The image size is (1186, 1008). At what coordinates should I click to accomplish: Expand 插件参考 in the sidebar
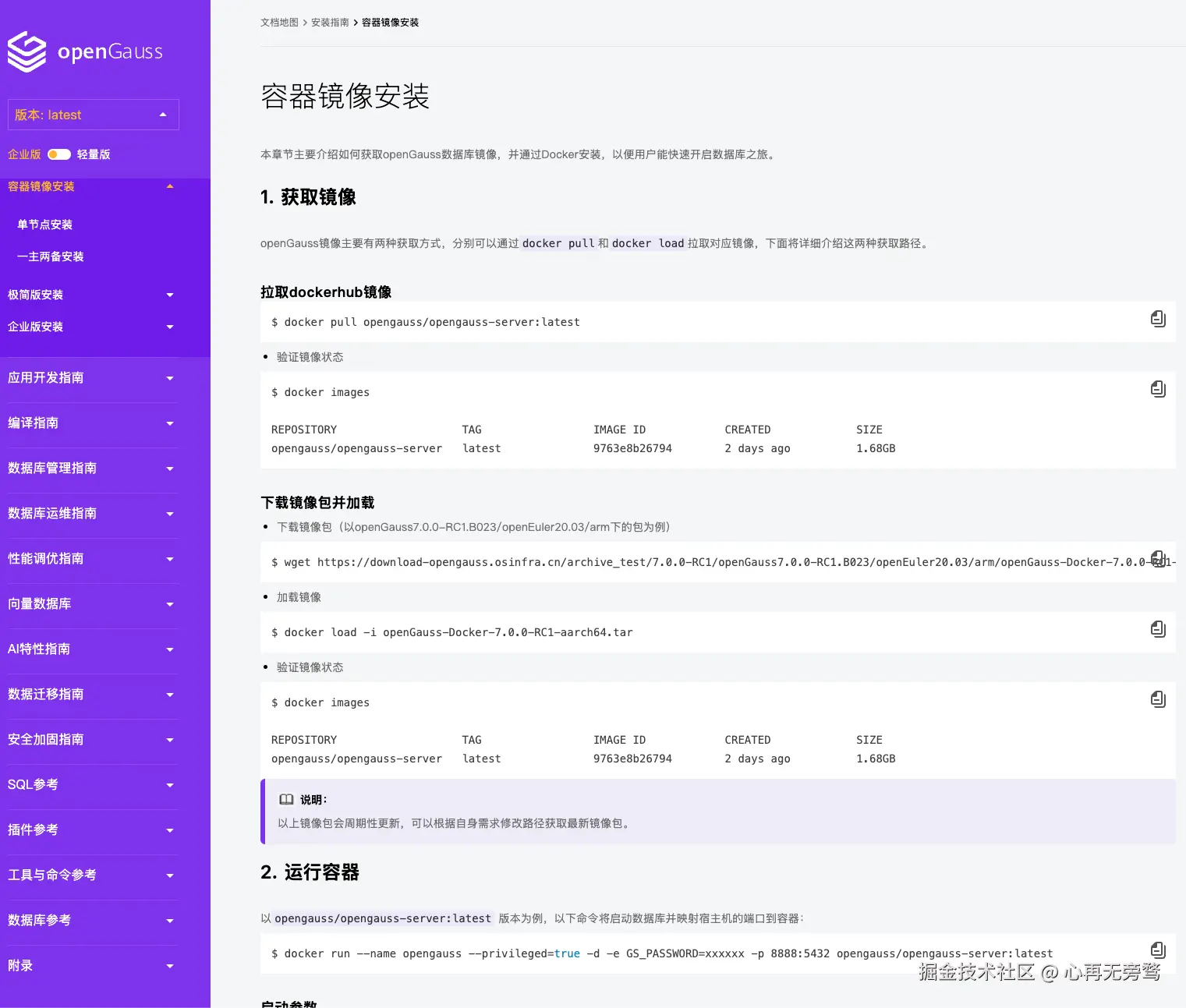pyautogui.click(x=170, y=830)
